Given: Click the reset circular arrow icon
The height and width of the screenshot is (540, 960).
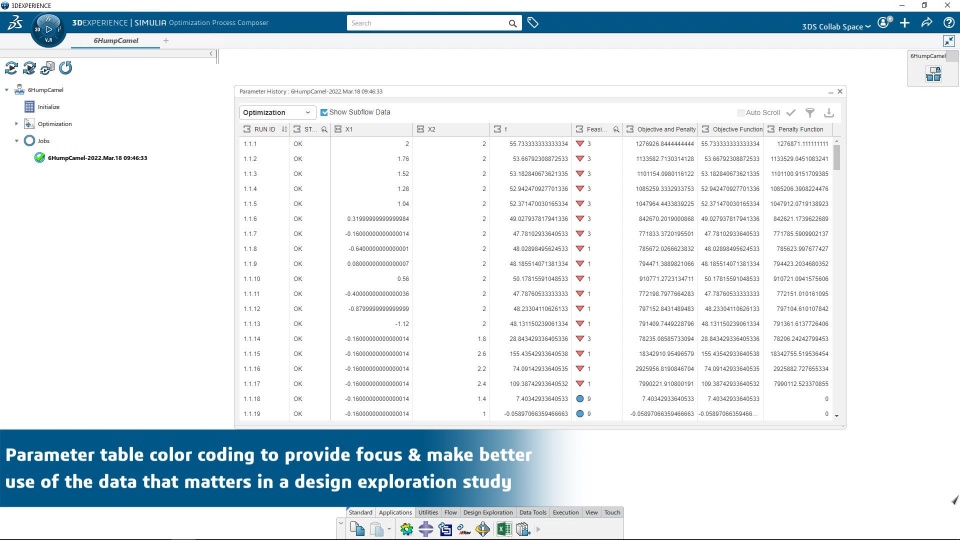Looking at the screenshot, I should [66, 68].
